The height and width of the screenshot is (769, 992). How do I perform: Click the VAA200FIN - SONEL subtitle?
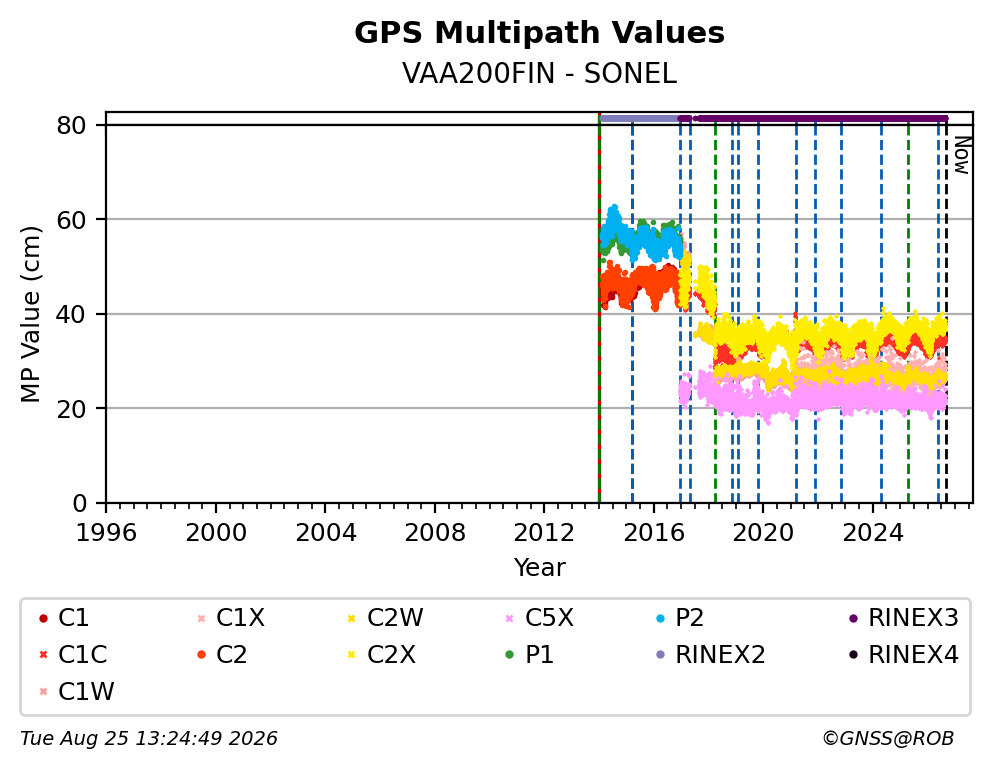point(539,74)
